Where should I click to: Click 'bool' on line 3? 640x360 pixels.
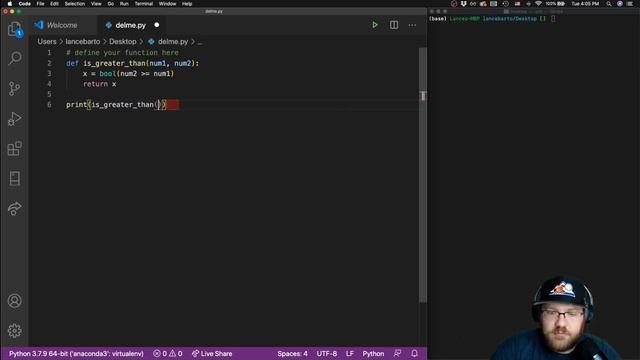pyautogui.click(x=108, y=73)
